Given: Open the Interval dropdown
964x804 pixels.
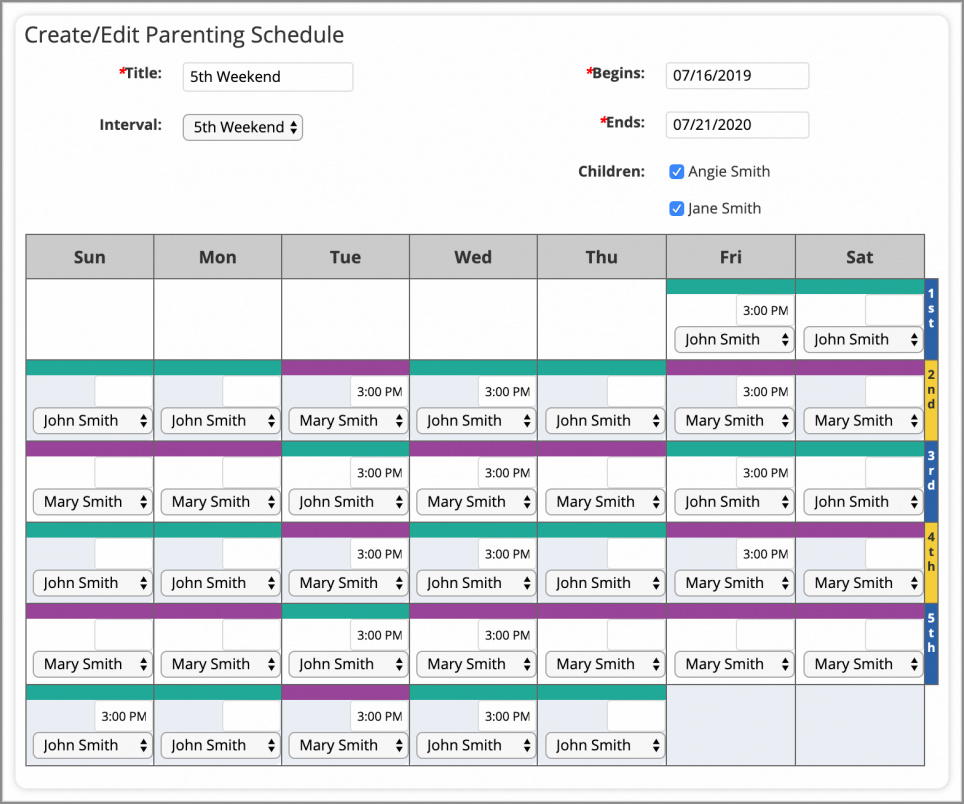Looking at the screenshot, I should [x=242, y=127].
